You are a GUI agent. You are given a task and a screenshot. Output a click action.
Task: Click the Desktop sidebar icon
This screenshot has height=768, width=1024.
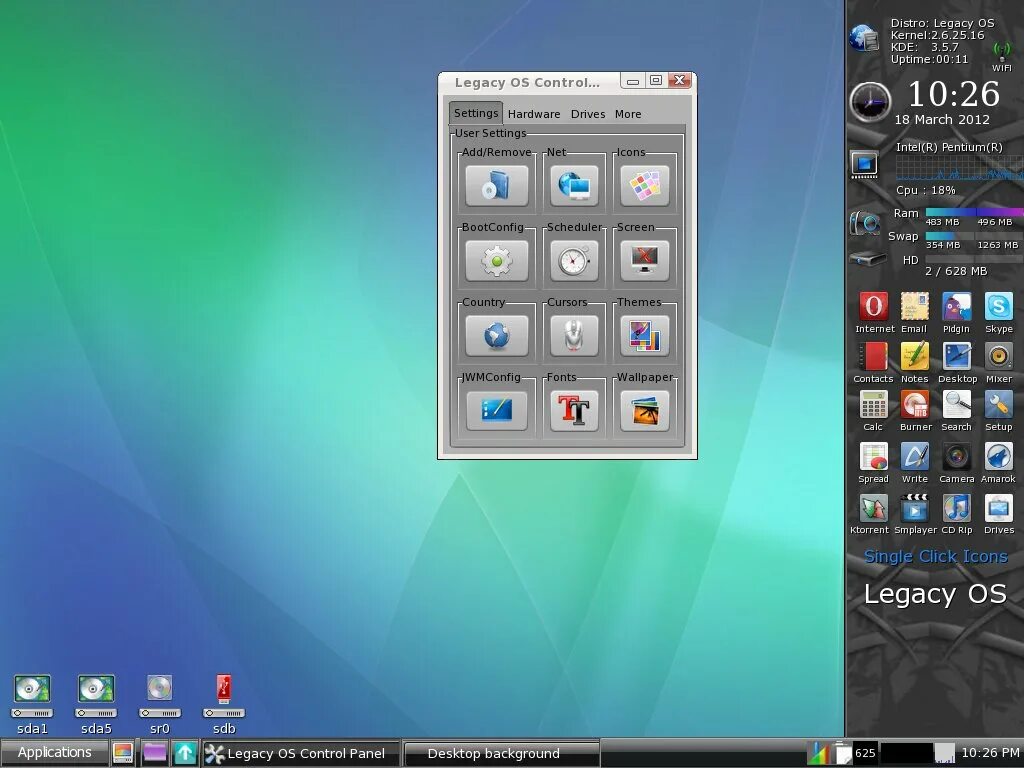coord(957,357)
